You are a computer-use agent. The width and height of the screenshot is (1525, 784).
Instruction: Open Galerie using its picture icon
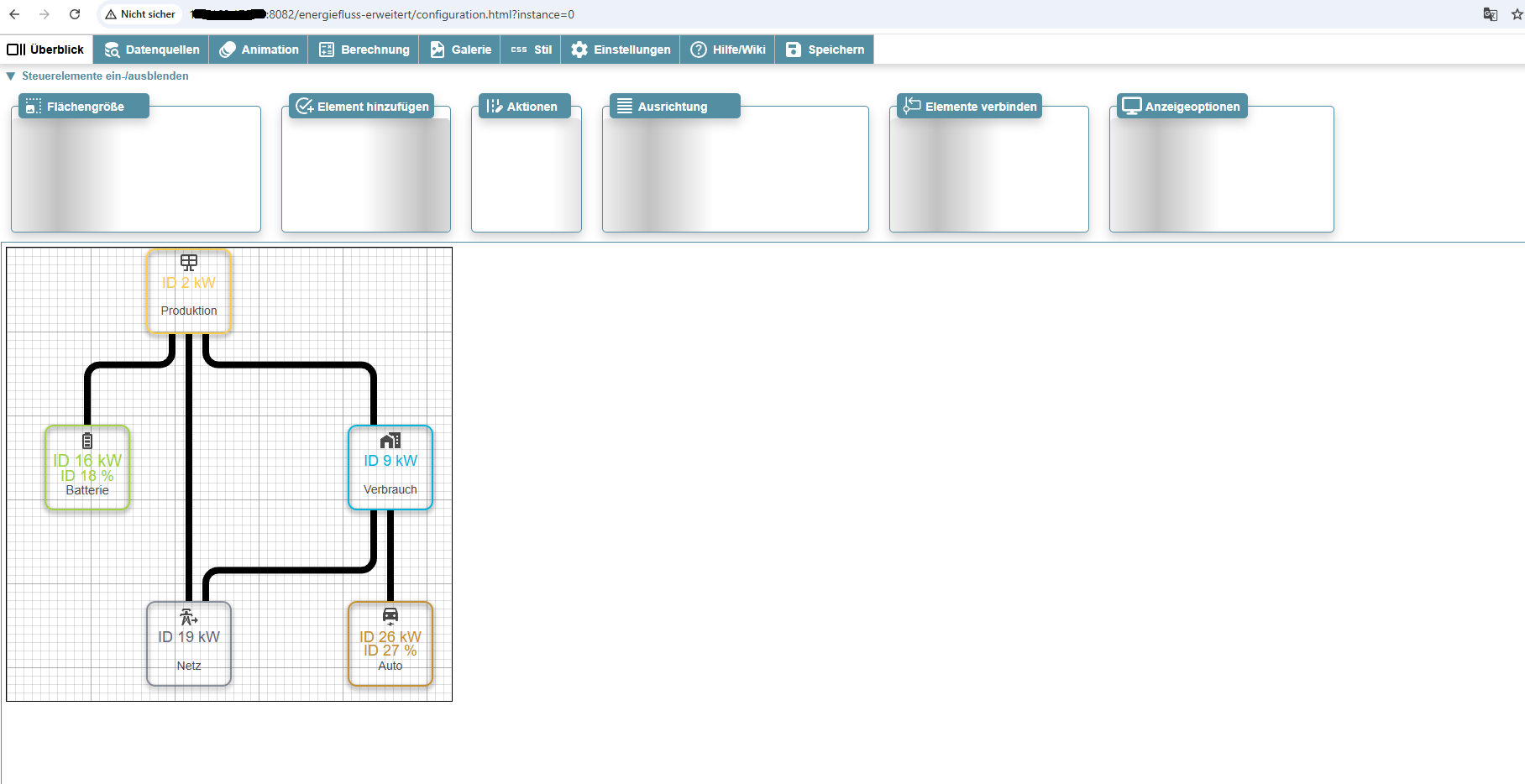[437, 50]
